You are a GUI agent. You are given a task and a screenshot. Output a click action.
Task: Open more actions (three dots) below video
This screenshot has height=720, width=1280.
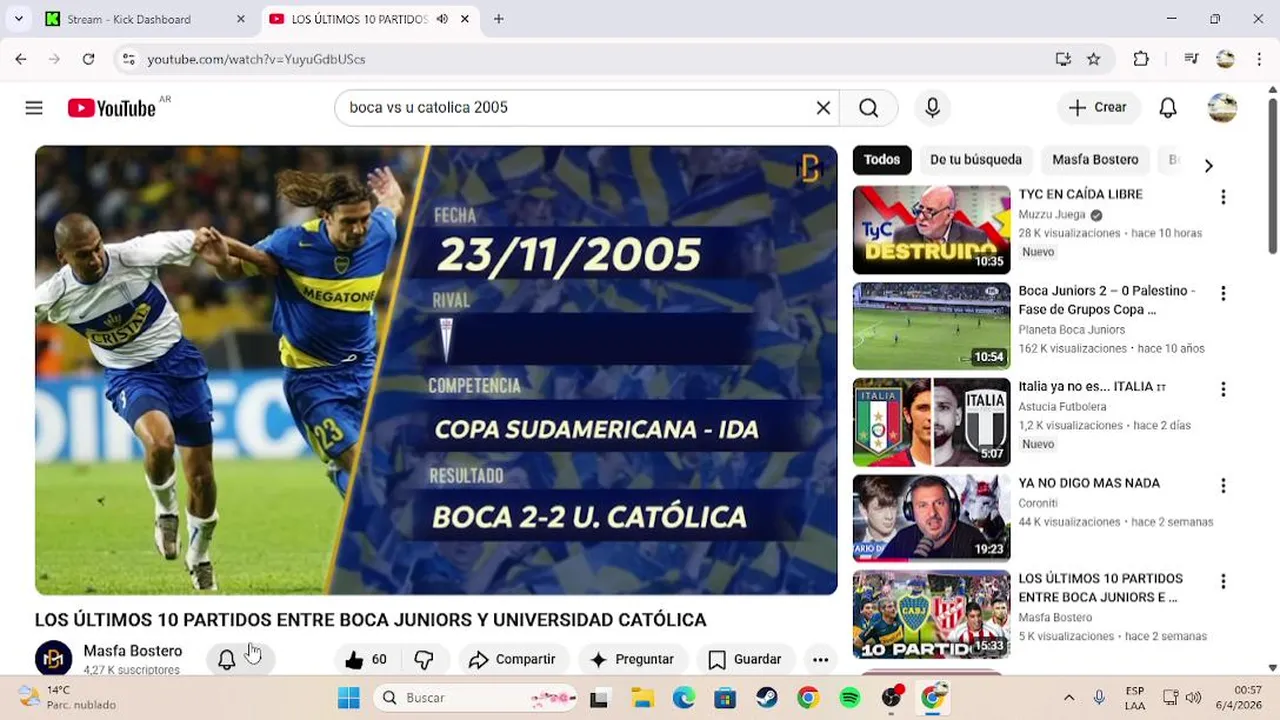tap(820, 659)
